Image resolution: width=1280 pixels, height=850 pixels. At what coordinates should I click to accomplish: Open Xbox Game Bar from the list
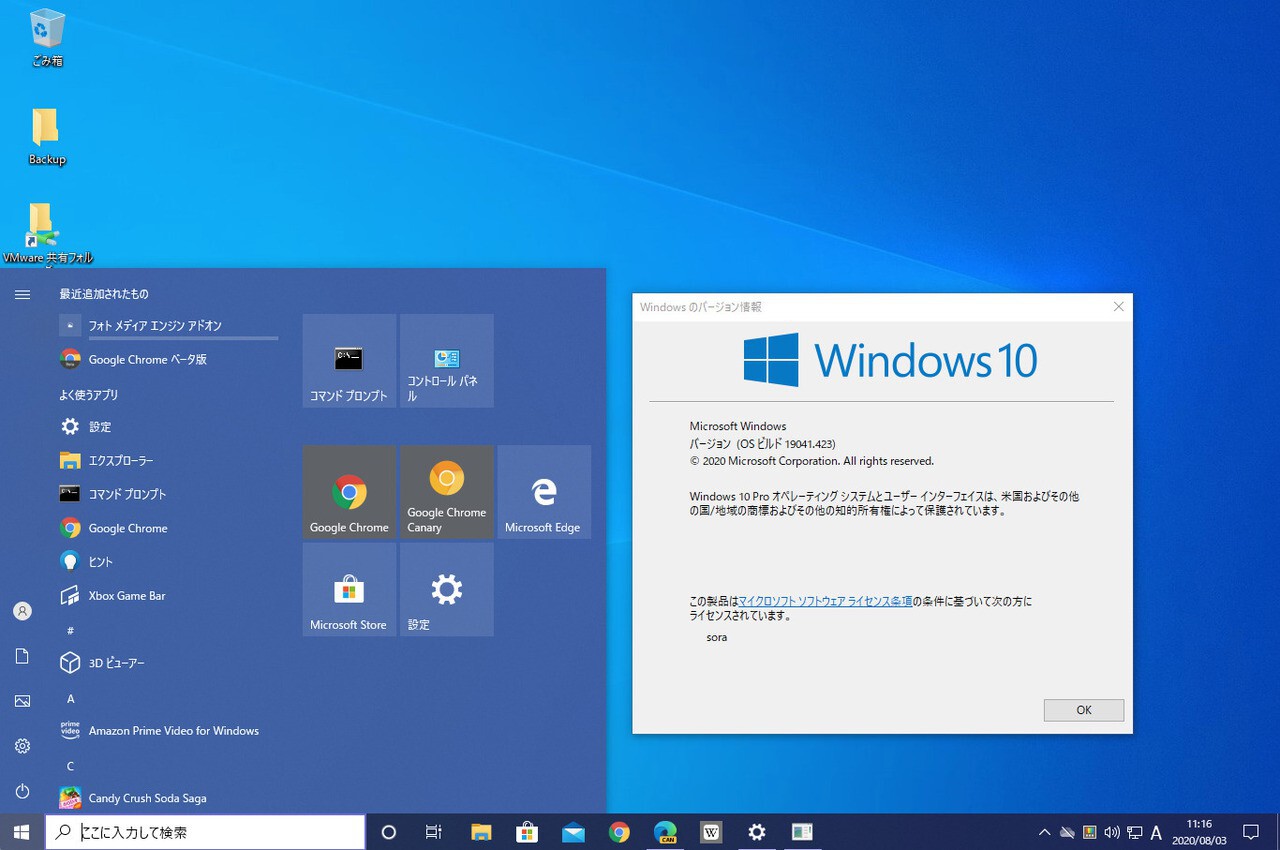coord(168,596)
